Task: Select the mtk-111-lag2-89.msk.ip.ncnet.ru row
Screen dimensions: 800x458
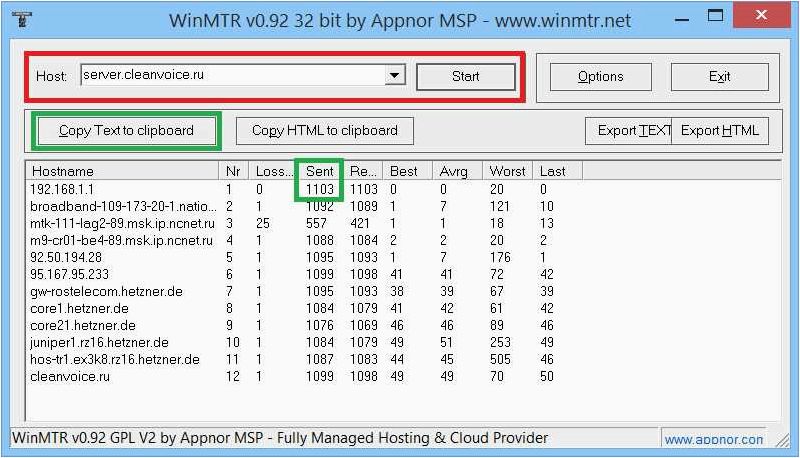Action: (x=306, y=223)
